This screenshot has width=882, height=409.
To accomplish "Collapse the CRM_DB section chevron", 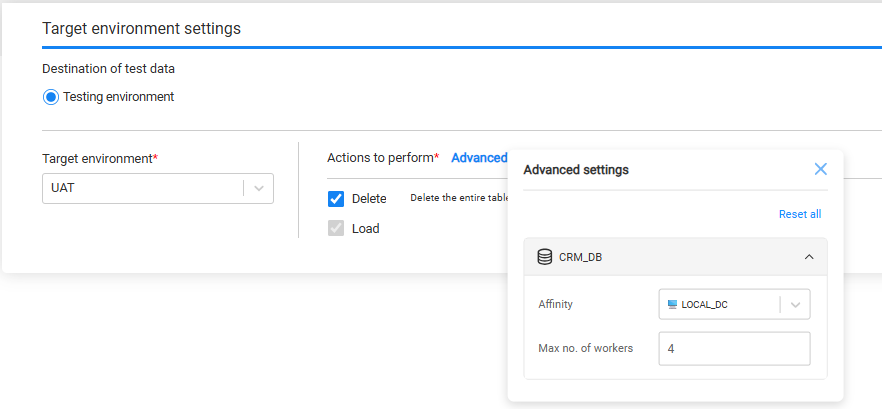I will coord(808,257).
